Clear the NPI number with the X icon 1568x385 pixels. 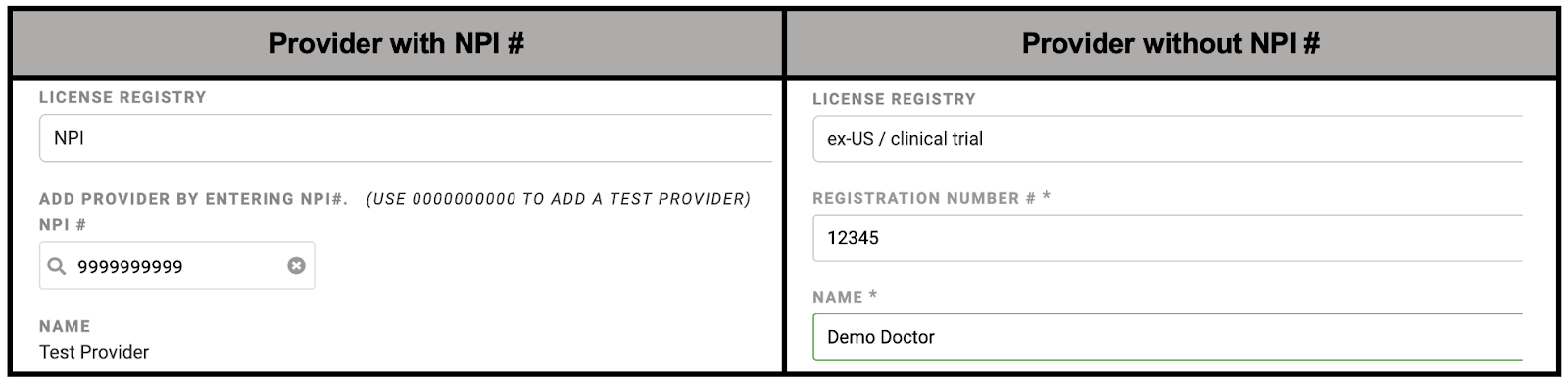click(296, 265)
